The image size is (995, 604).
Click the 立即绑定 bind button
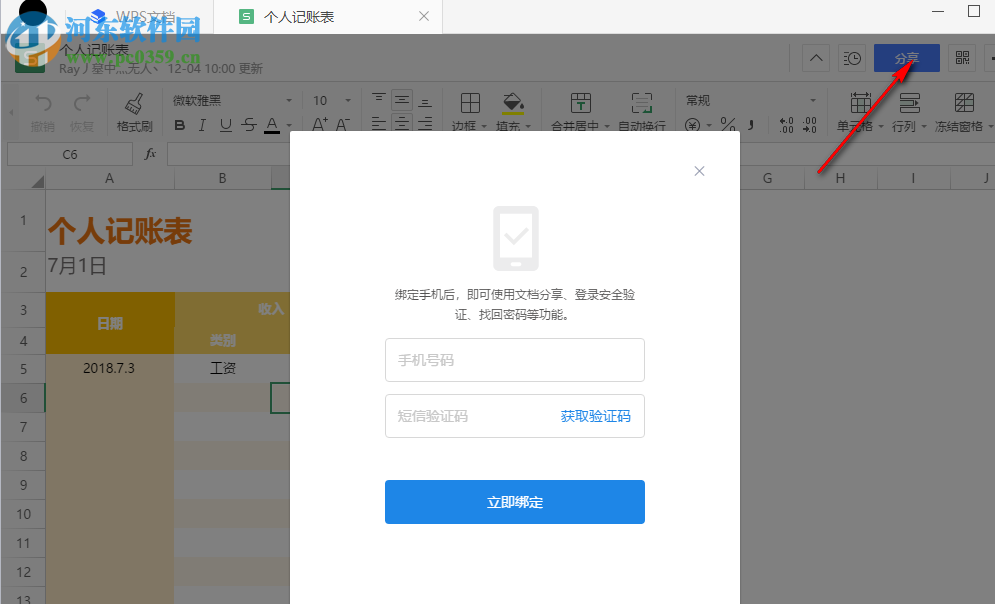pyautogui.click(x=514, y=502)
